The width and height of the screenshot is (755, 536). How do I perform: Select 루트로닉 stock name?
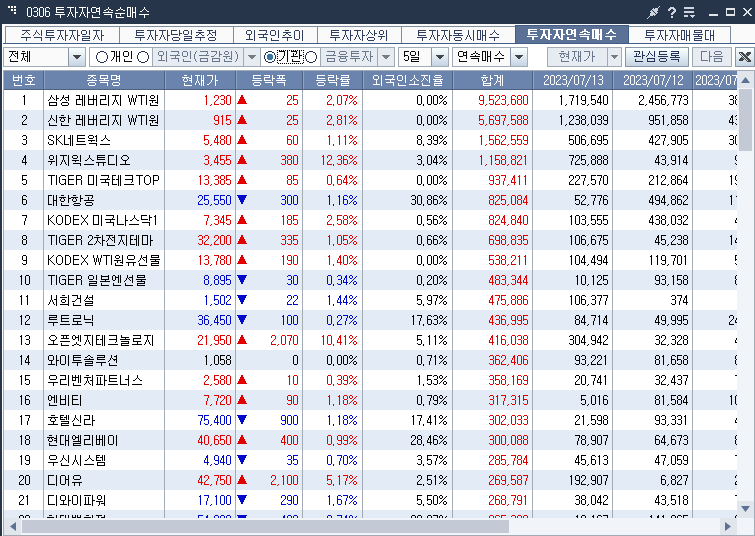click(x=71, y=320)
